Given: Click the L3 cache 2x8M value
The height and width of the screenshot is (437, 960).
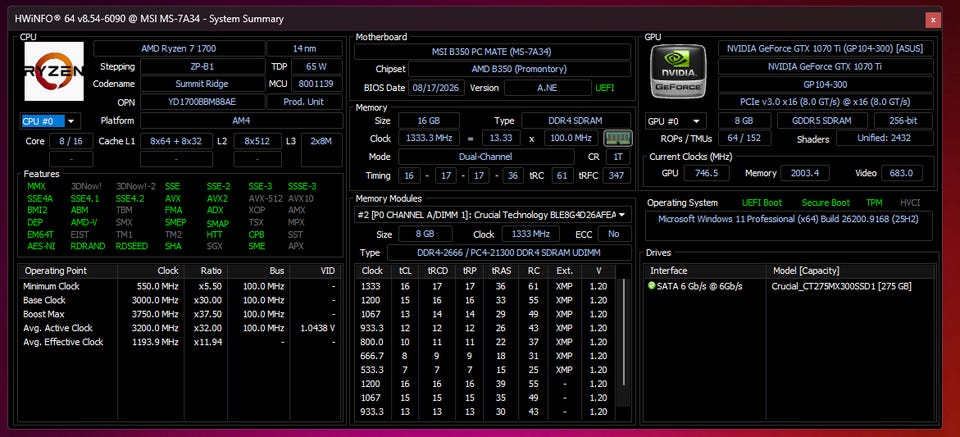Looking at the screenshot, I should (x=321, y=141).
